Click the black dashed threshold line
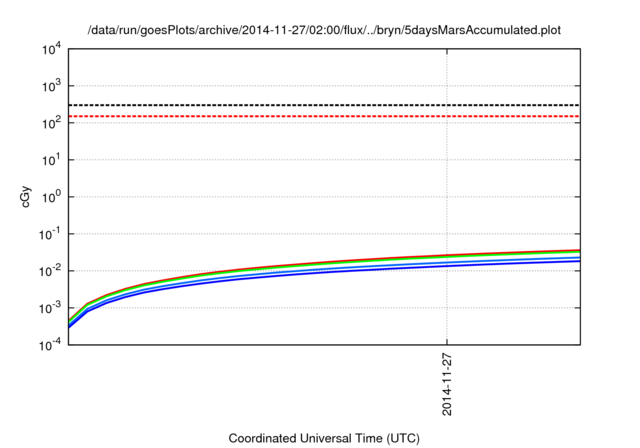The image size is (640, 448). pyautogui.click(x=324, y=105)
